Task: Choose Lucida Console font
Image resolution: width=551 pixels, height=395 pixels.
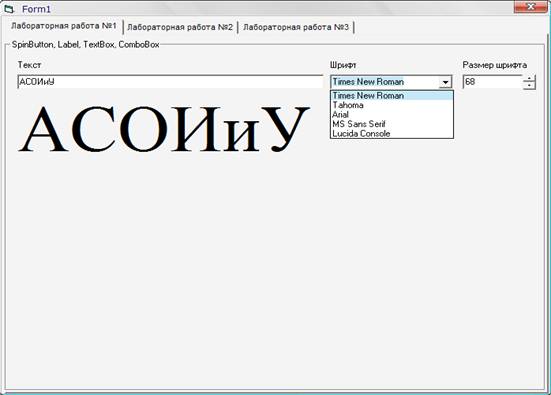Action: point(392,134)
